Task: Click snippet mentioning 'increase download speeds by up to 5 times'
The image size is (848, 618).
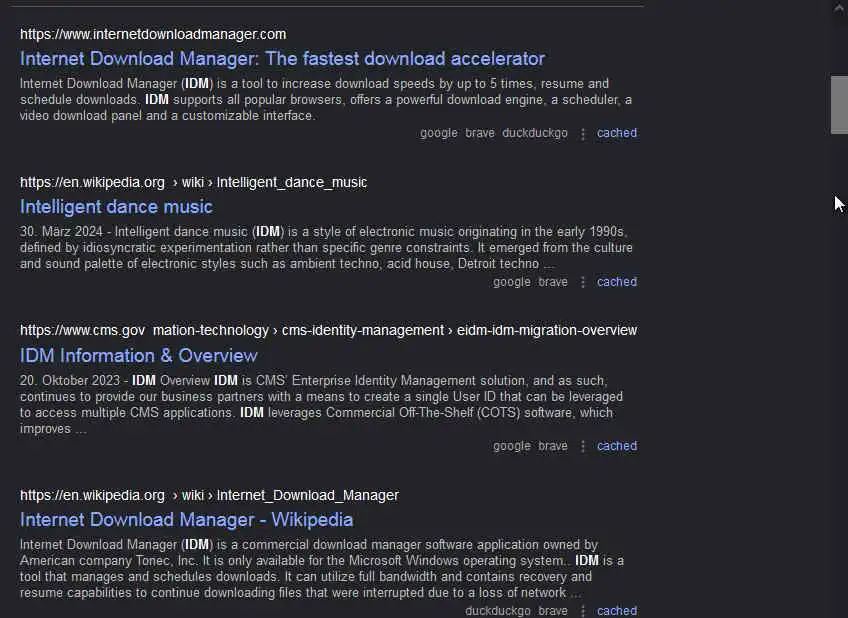Action: coord(326,99)
